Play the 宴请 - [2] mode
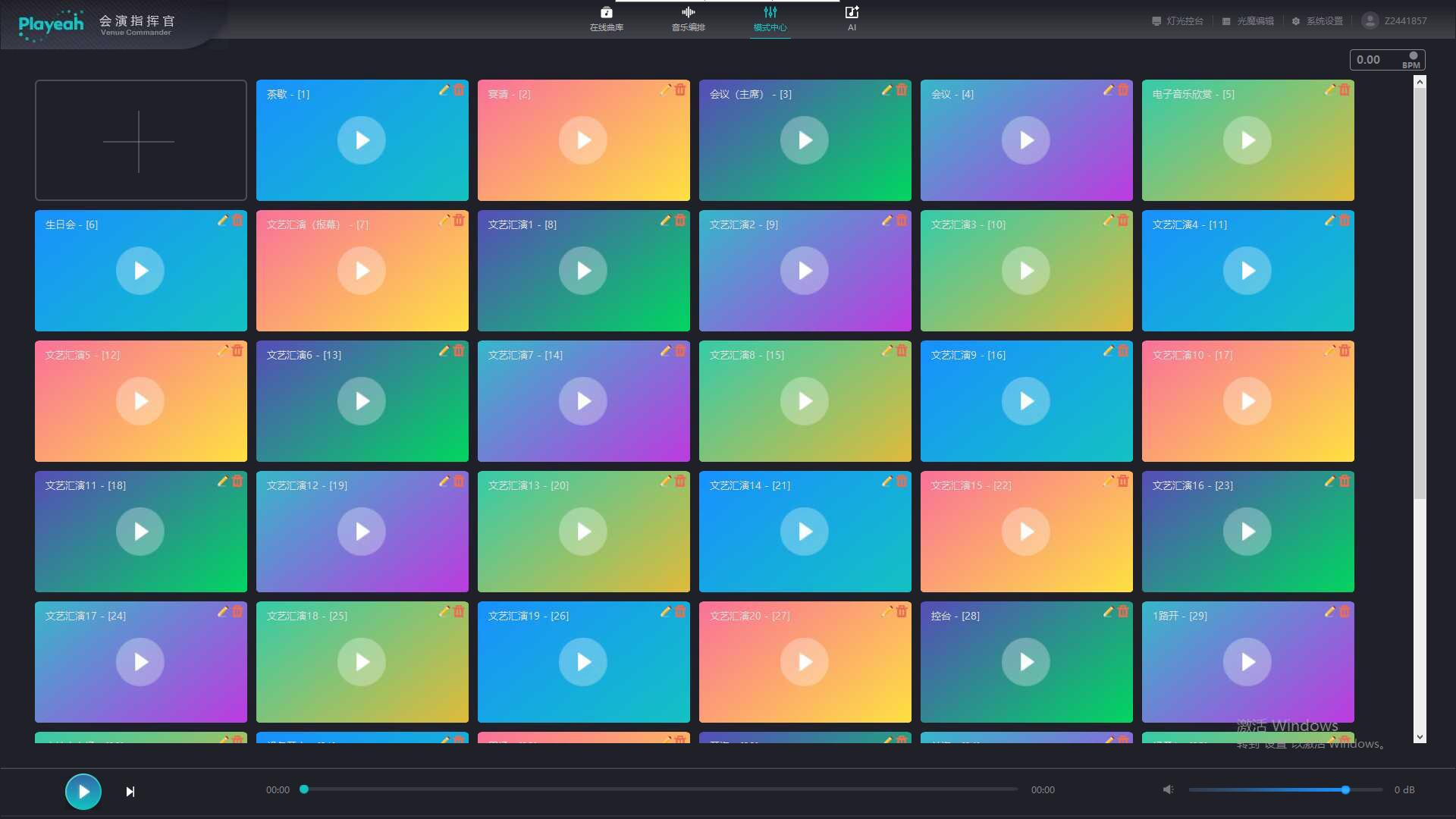 coord(583,140)
